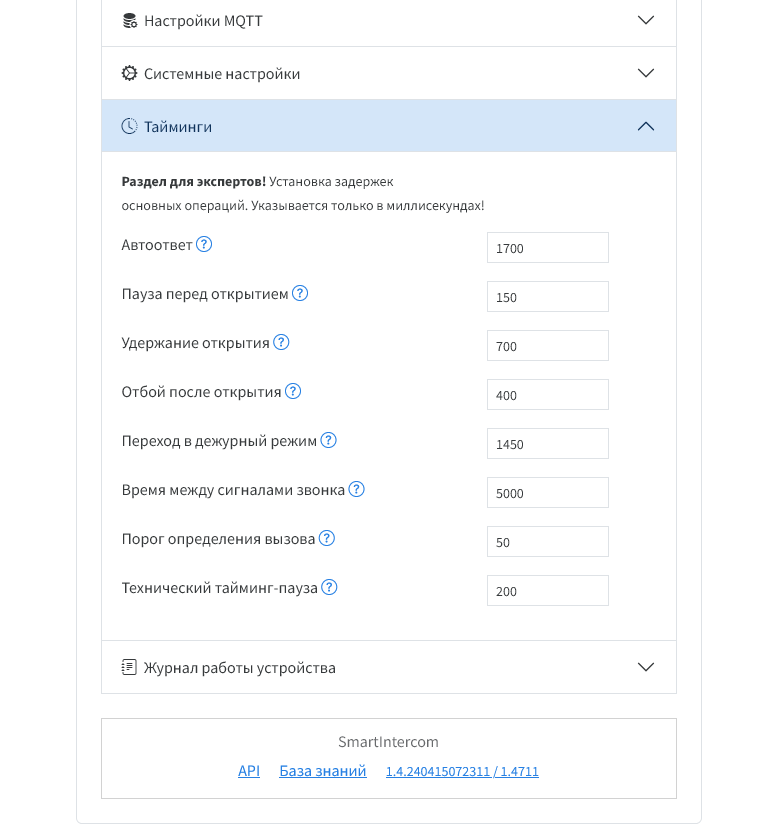
Task: Click the MQTT settings database icon
Action: [130, 19]
